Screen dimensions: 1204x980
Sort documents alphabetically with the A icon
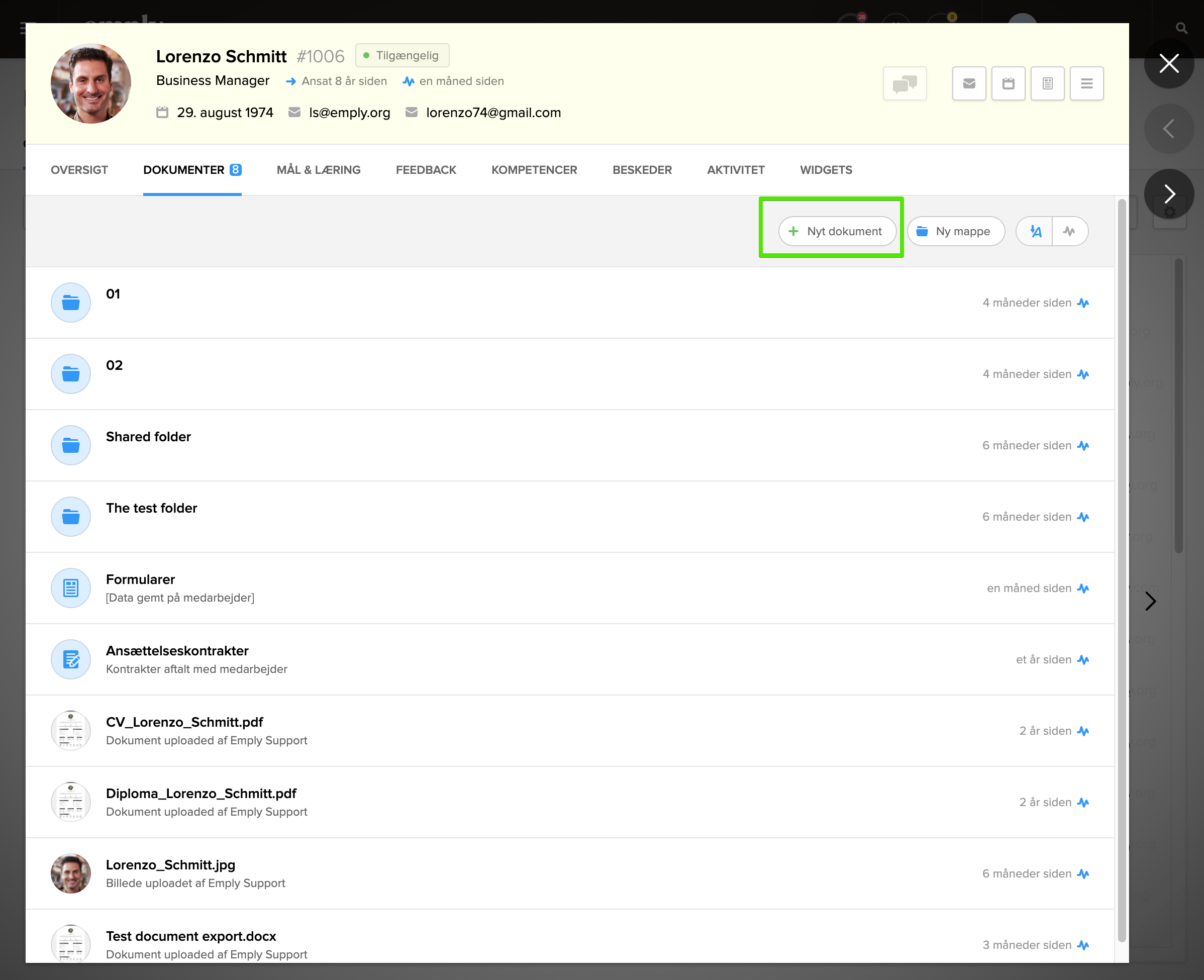[1035, 232]
